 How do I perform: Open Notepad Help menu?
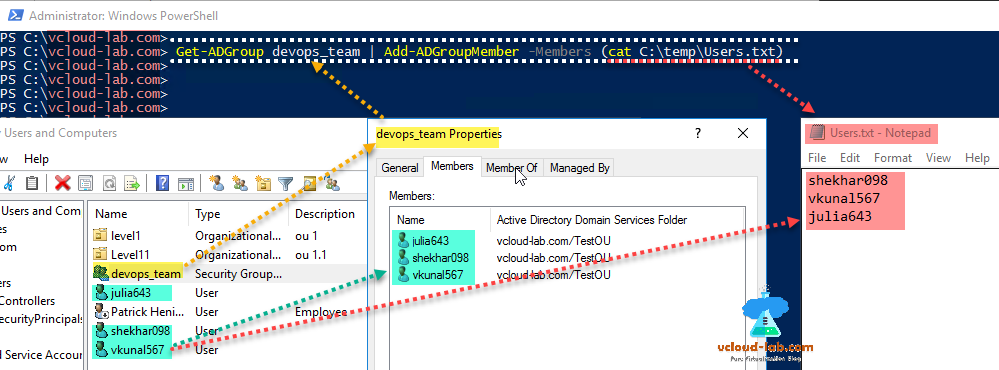pos(977,158)
